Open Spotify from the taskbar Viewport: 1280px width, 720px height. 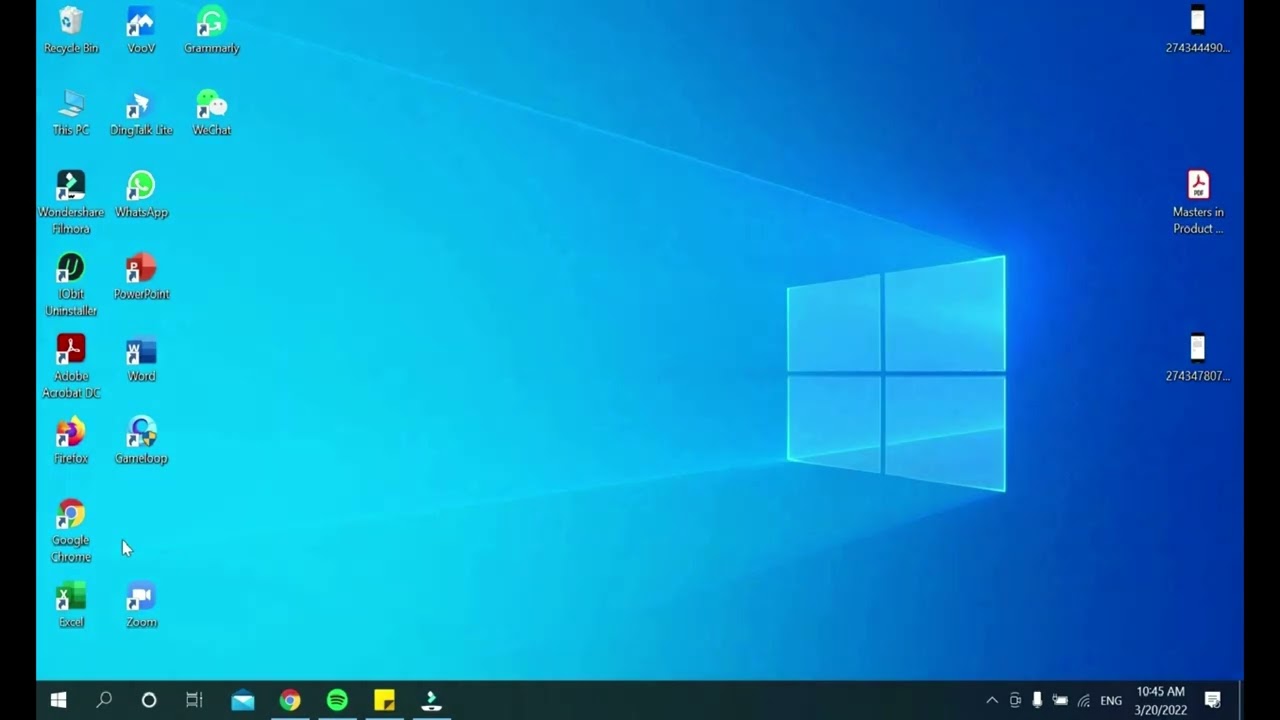point(337,700)
